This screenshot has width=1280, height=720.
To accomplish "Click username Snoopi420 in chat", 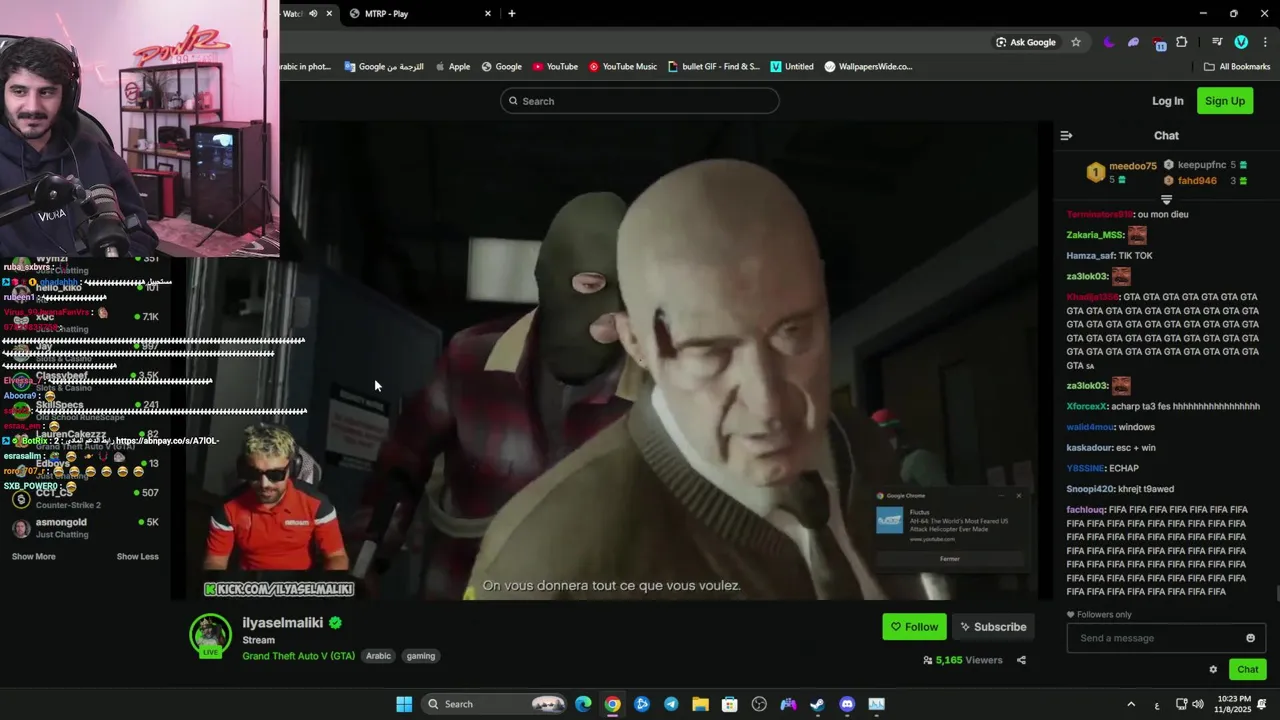I will [x=1089, y=489].
